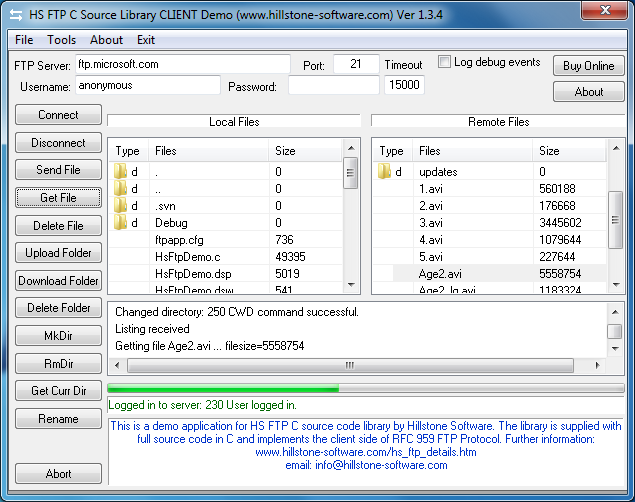This screenshot has width=635, height=502.
Task: Click the Remote Files Size column header
Action: click(x=569, y=151)
